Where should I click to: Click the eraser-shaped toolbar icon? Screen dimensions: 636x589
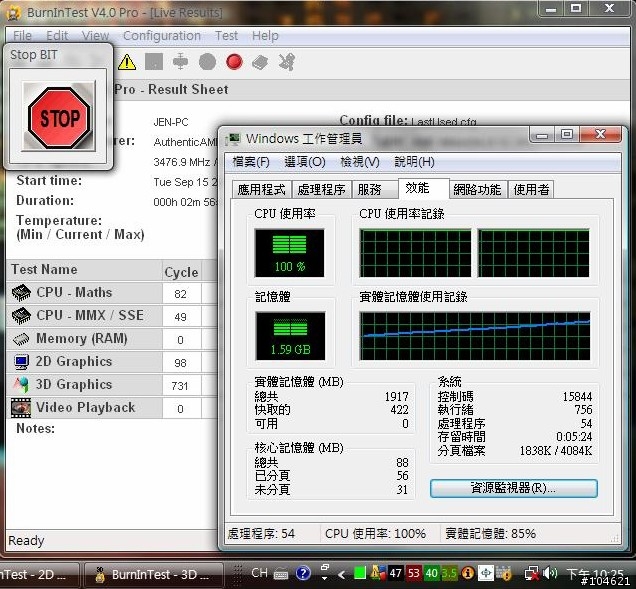[x=260, y=62]
